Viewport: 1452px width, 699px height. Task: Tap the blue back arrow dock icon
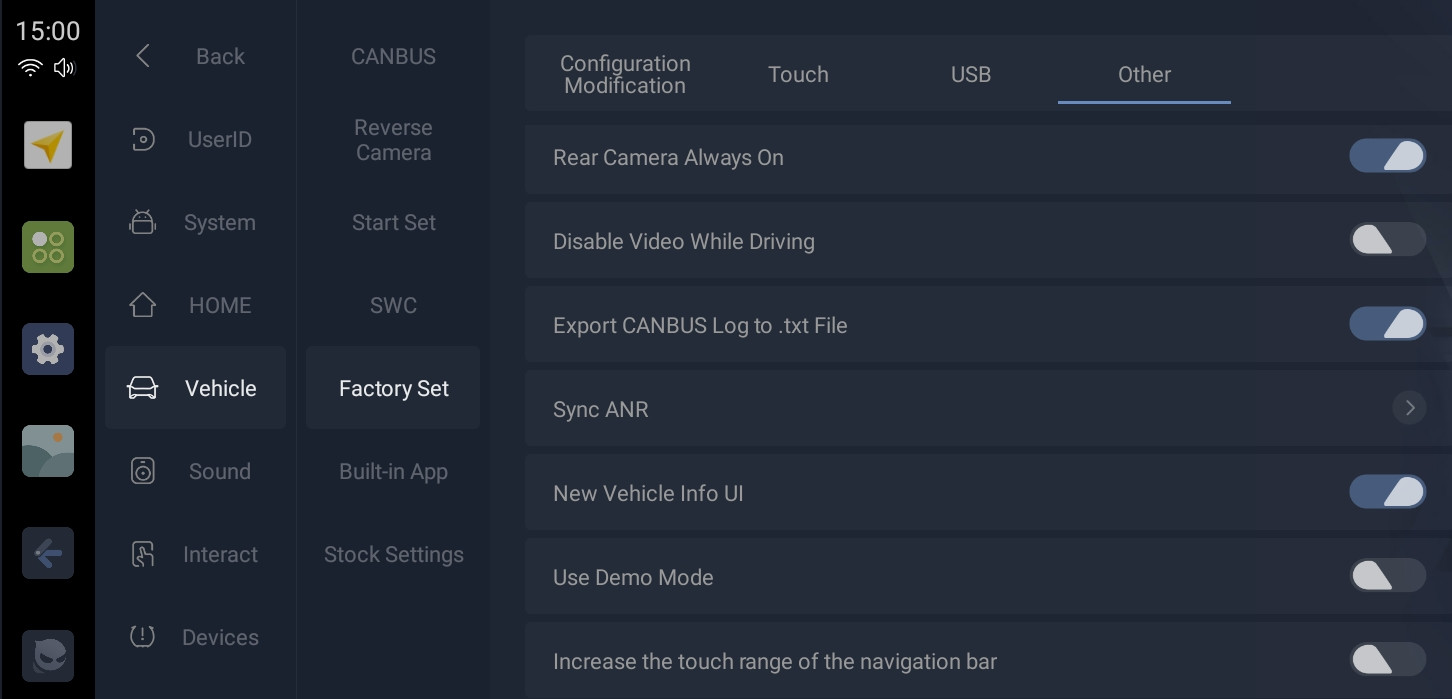click(x=48, y=553)
